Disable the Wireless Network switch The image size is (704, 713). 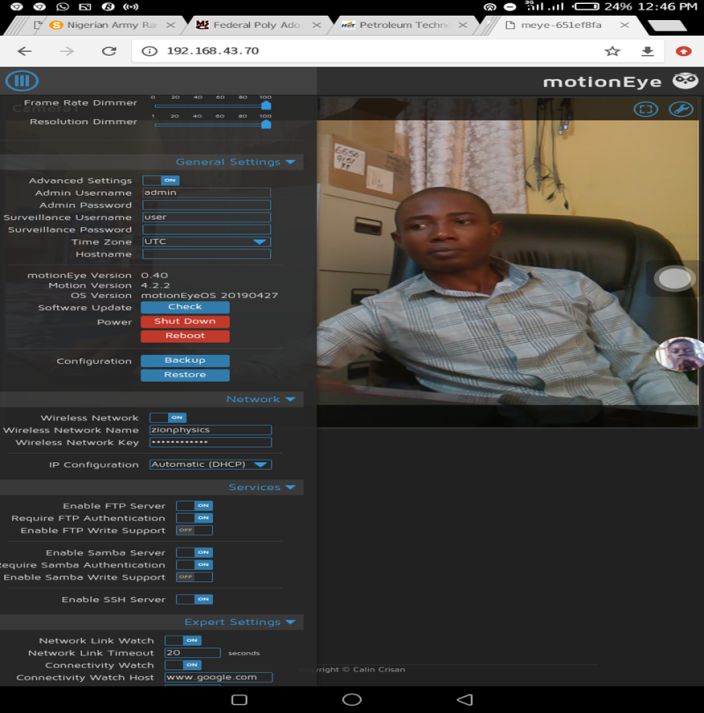click(x=167, y=418)
